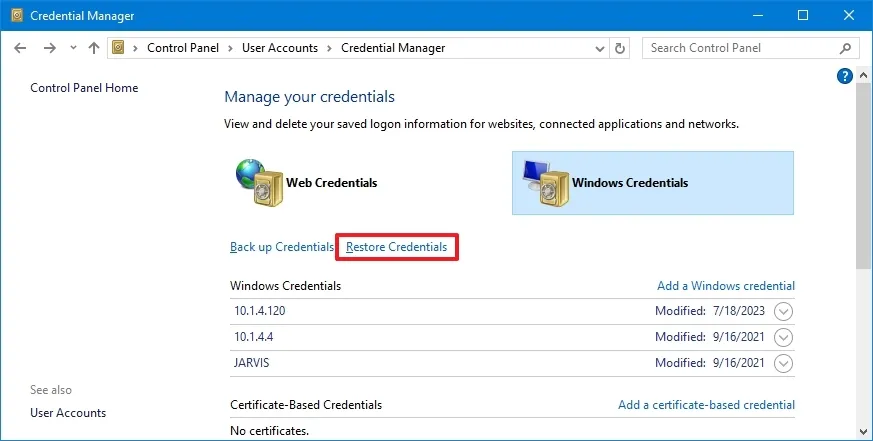The height and width of the screenshot is (441, 873).
Task: Open Help with the question mark icon
Action: [x=845, y=76]
